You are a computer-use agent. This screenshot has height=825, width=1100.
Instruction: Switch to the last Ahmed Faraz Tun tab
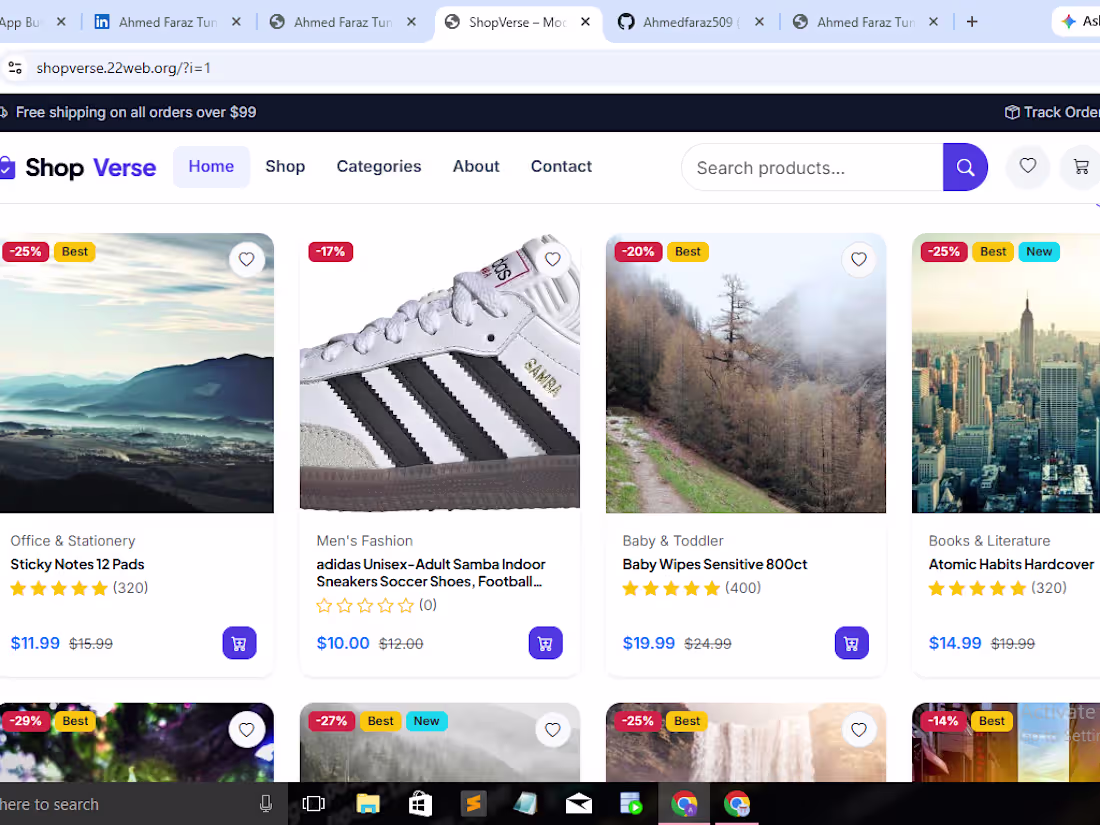click(866, 22)
